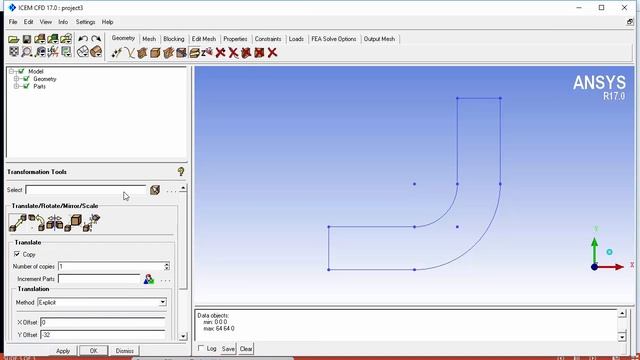Click the Dismiss button

[124, 351]
